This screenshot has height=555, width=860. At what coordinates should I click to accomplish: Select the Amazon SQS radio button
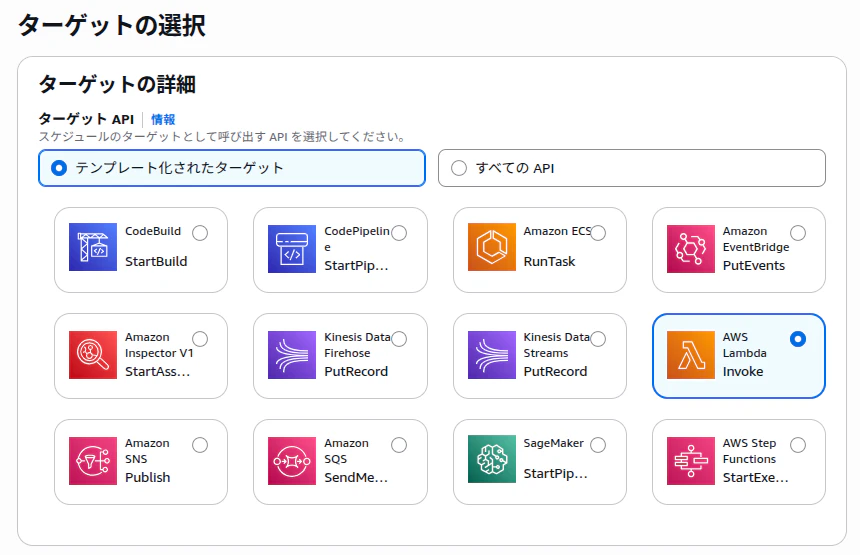tap(399, 445)
